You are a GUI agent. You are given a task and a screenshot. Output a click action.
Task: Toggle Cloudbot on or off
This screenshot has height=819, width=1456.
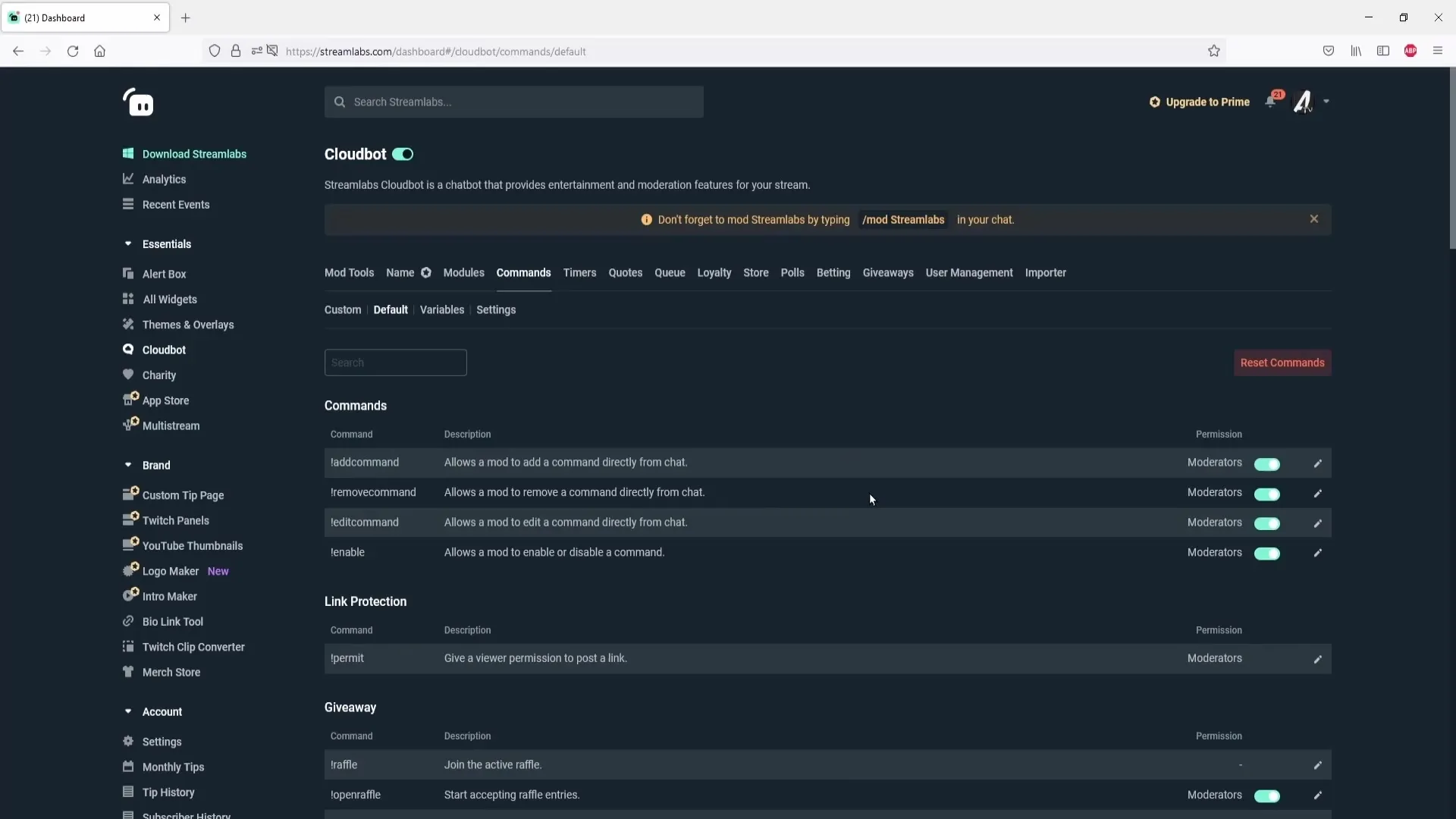pos(403,155)
